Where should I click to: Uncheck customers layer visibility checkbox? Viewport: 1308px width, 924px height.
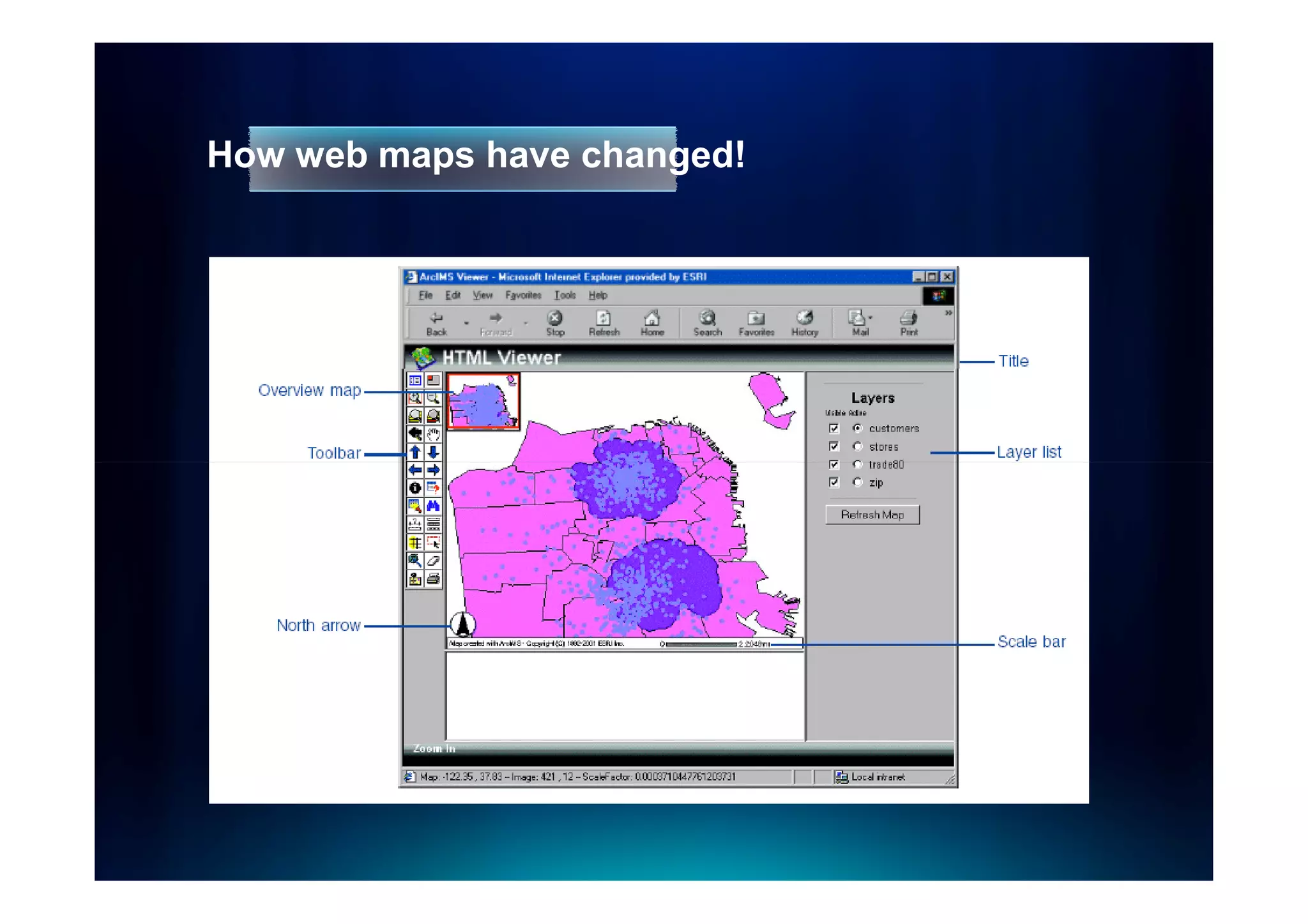click(x=833, y=428)
